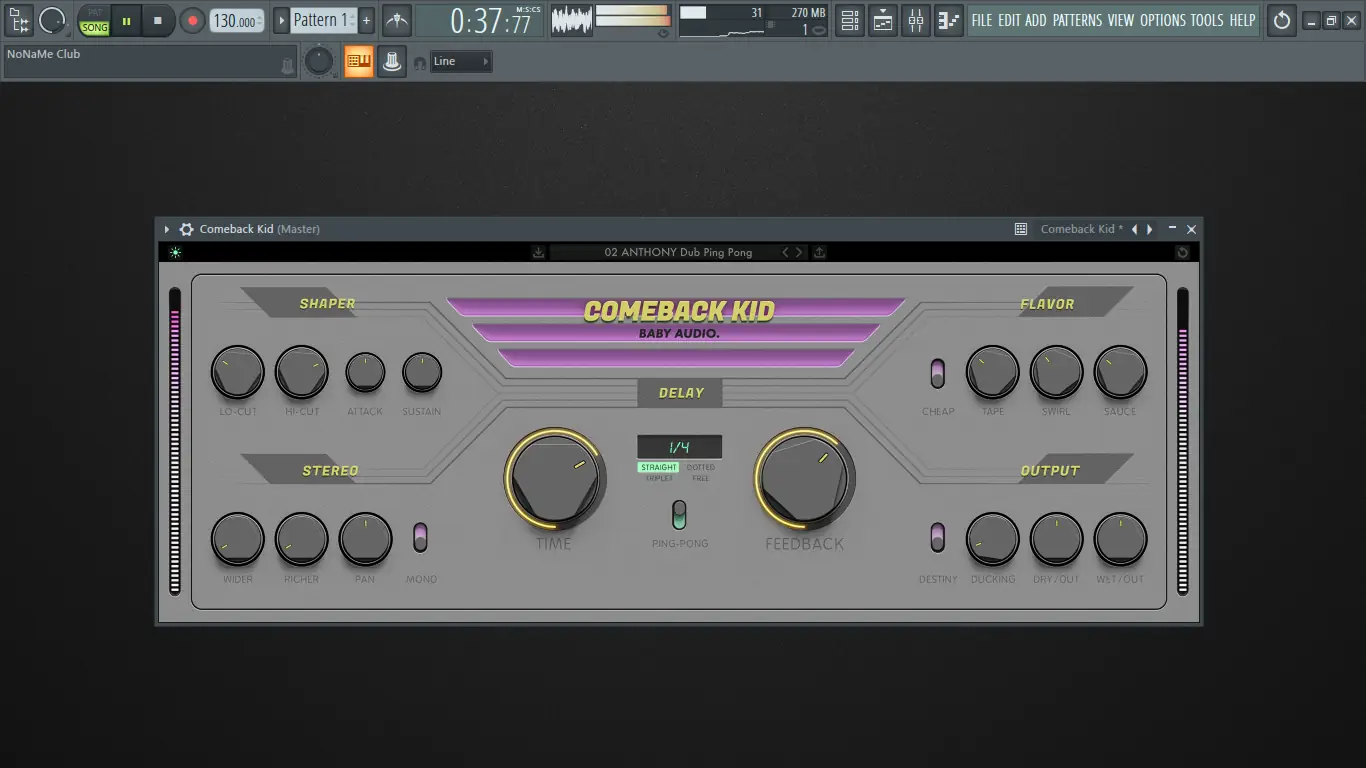Open the metronome/tempo tapper icon

coord(397,20)
